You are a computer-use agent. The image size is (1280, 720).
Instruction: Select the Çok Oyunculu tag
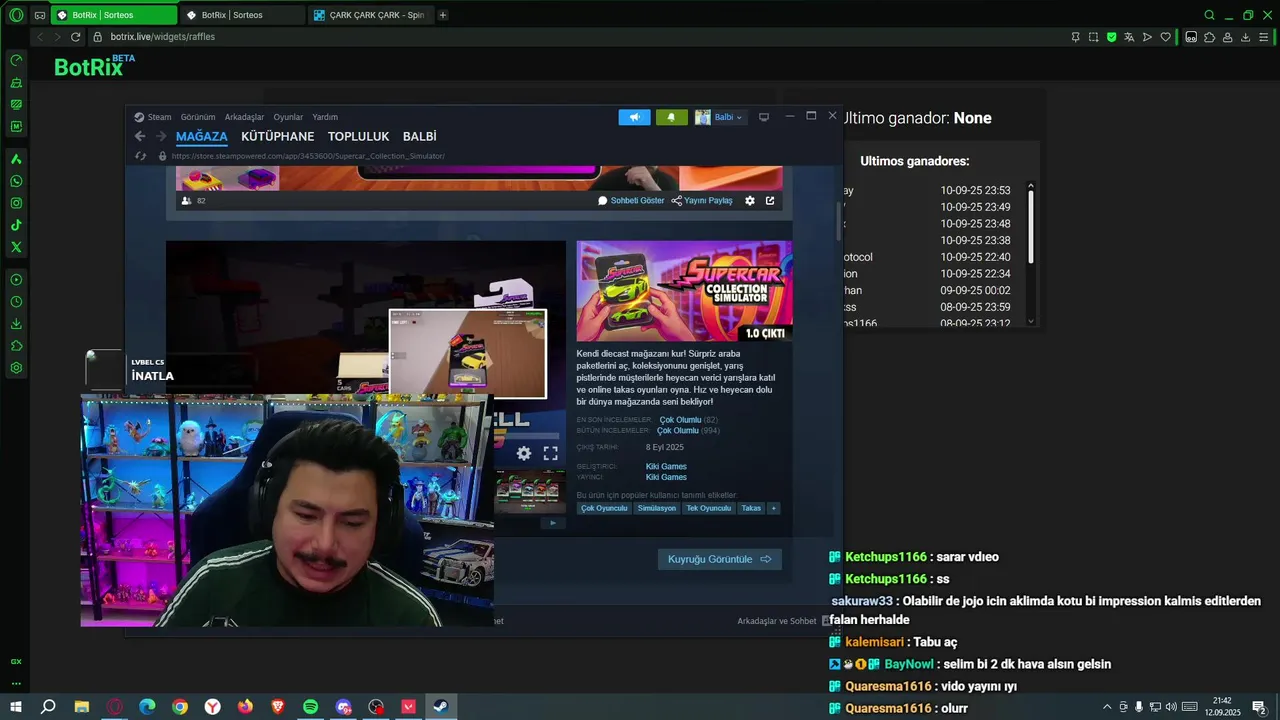coord(604,508)
